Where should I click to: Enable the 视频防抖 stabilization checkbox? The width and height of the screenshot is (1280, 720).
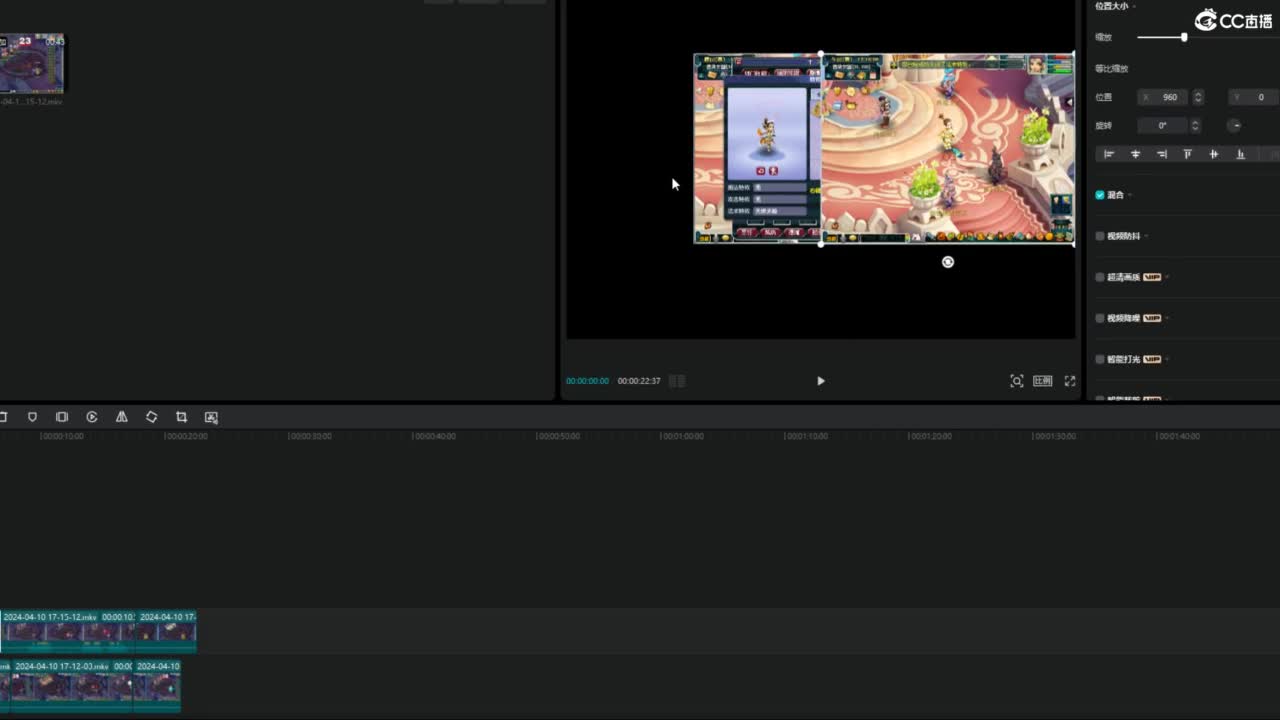point(1100,236)
